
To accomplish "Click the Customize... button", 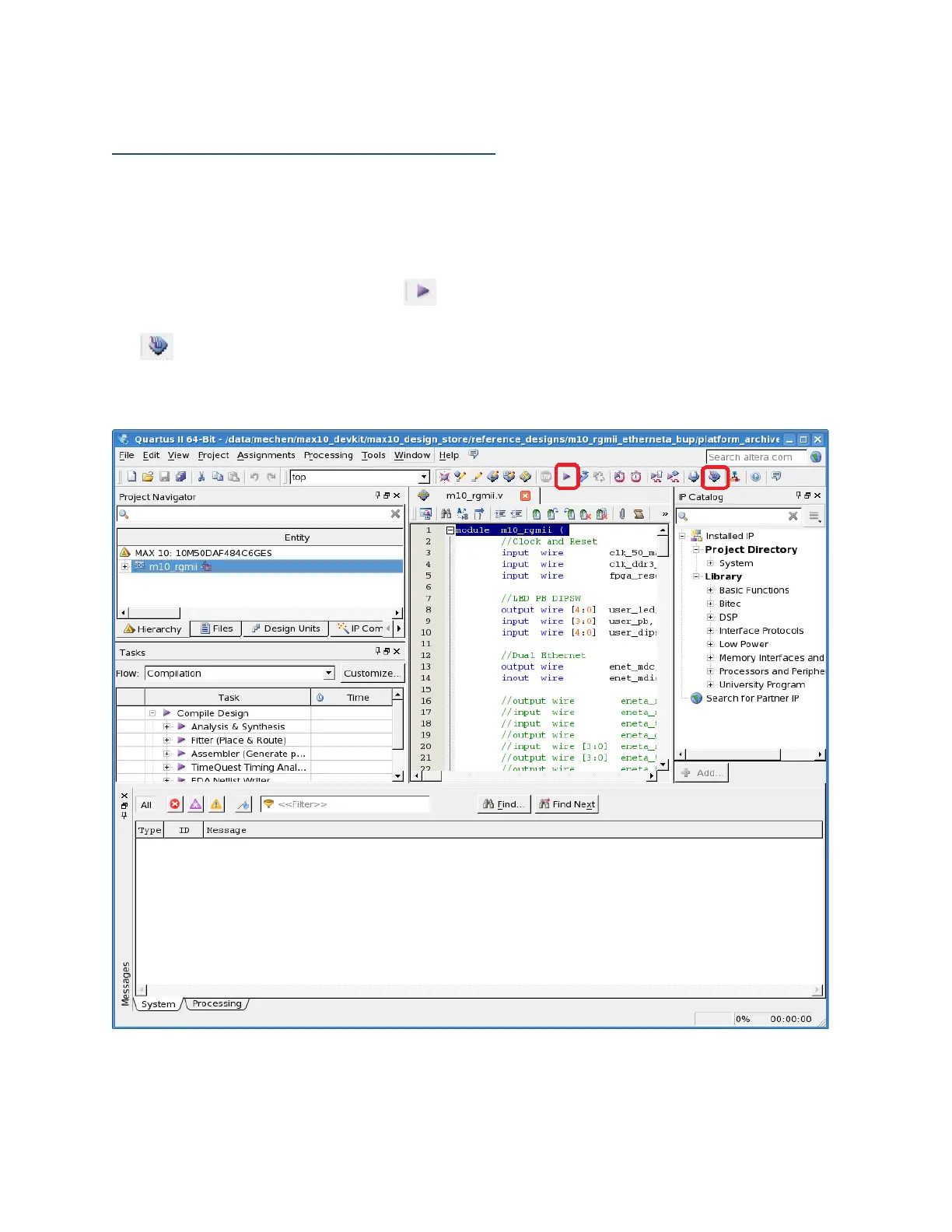I will pos(373,674).
